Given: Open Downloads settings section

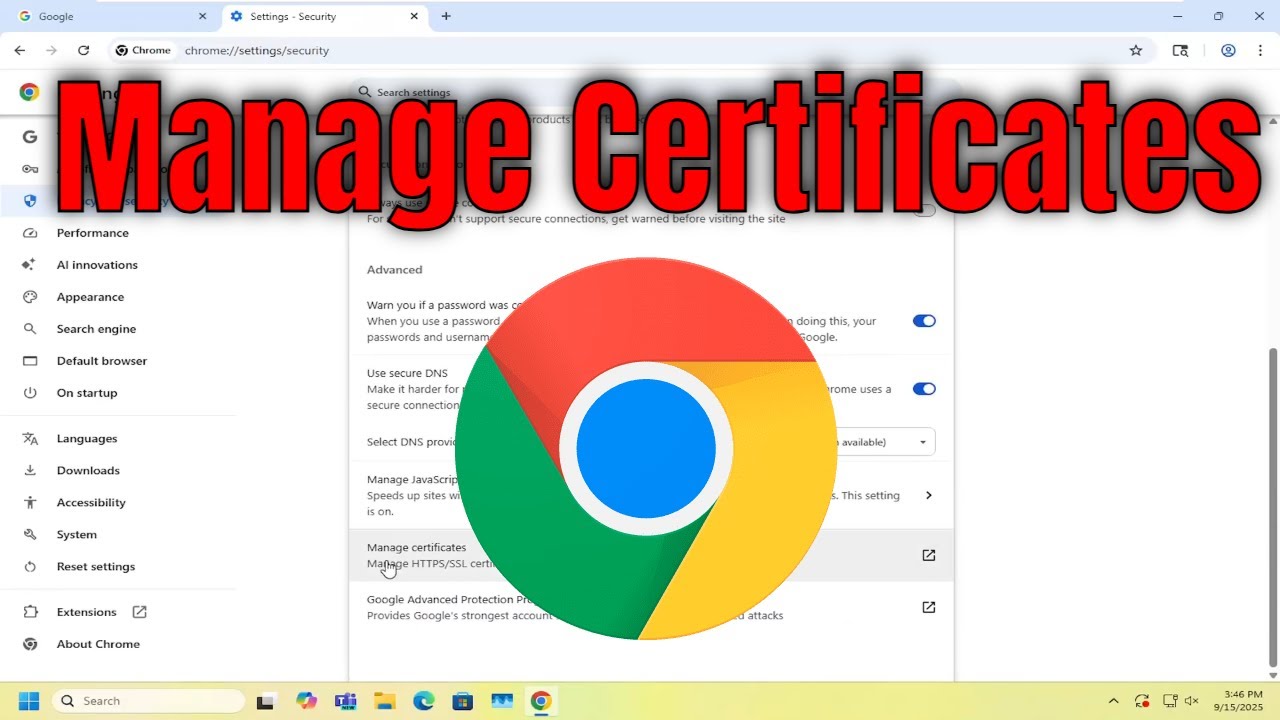Looking at the screenshot, I should tap(88, 471).
